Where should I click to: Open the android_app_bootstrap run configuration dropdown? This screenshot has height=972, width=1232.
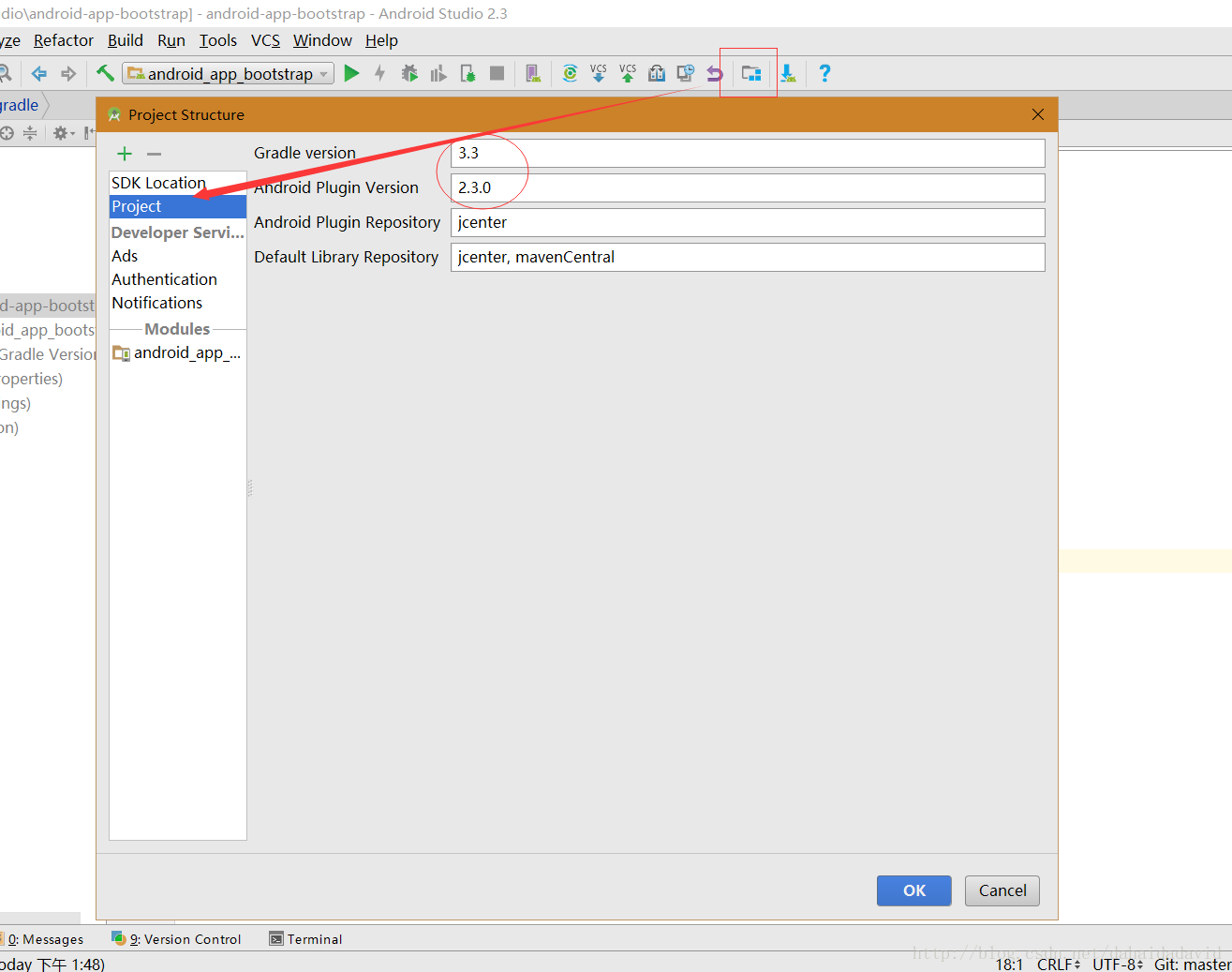pos(229,73)
